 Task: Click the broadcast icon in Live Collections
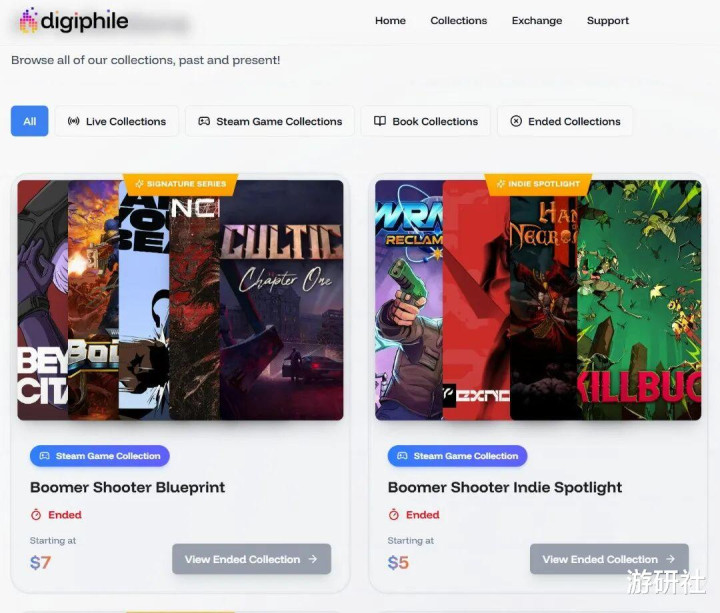click(73, 121)
